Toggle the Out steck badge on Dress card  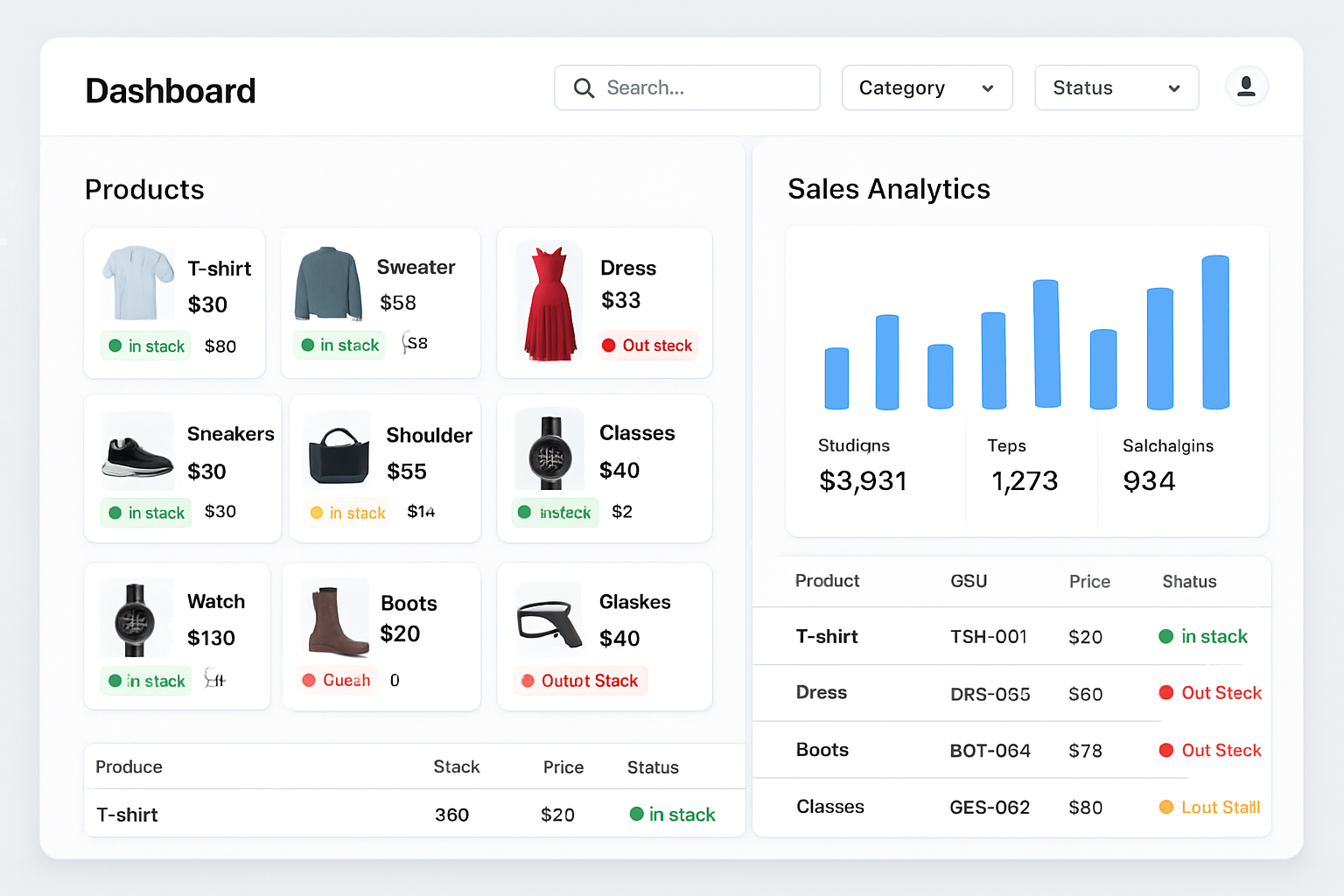click(647, 345)
